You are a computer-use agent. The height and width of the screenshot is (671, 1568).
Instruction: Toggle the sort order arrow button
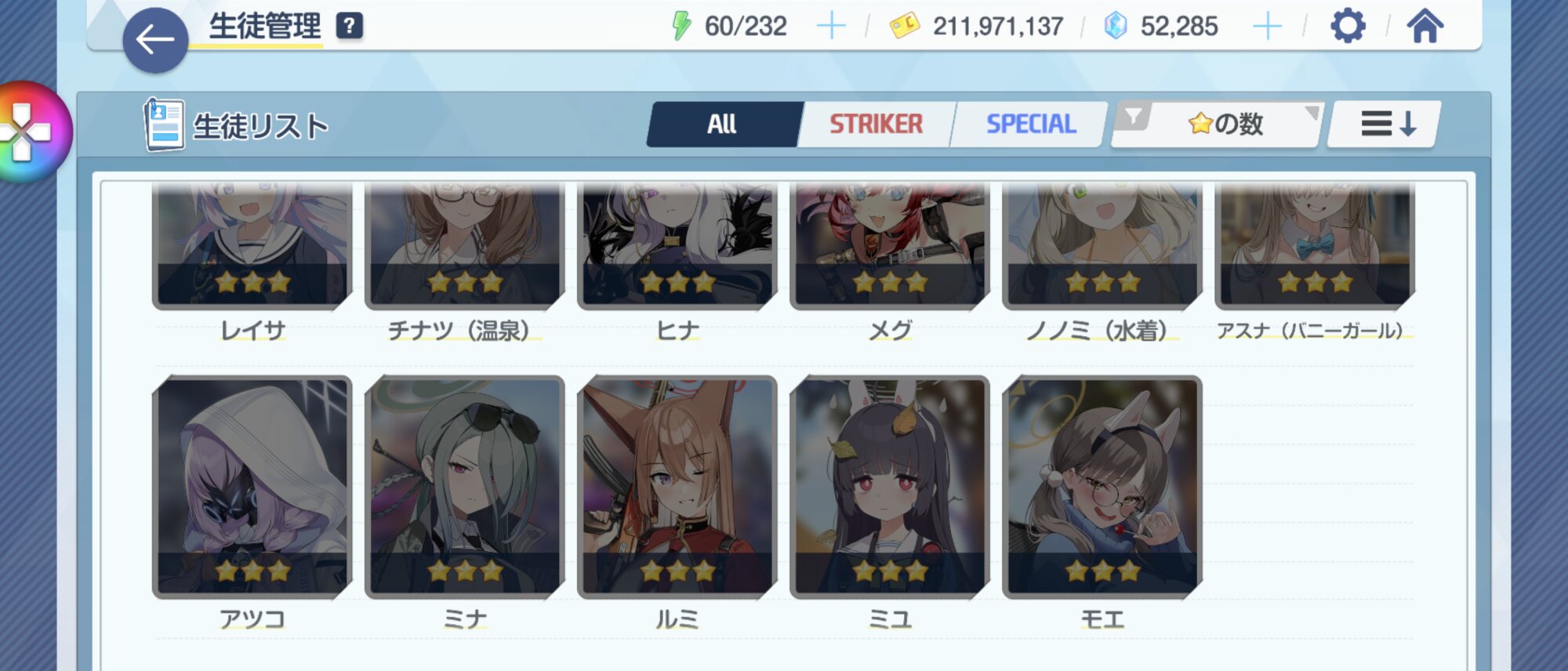(x=1386, y=124)
